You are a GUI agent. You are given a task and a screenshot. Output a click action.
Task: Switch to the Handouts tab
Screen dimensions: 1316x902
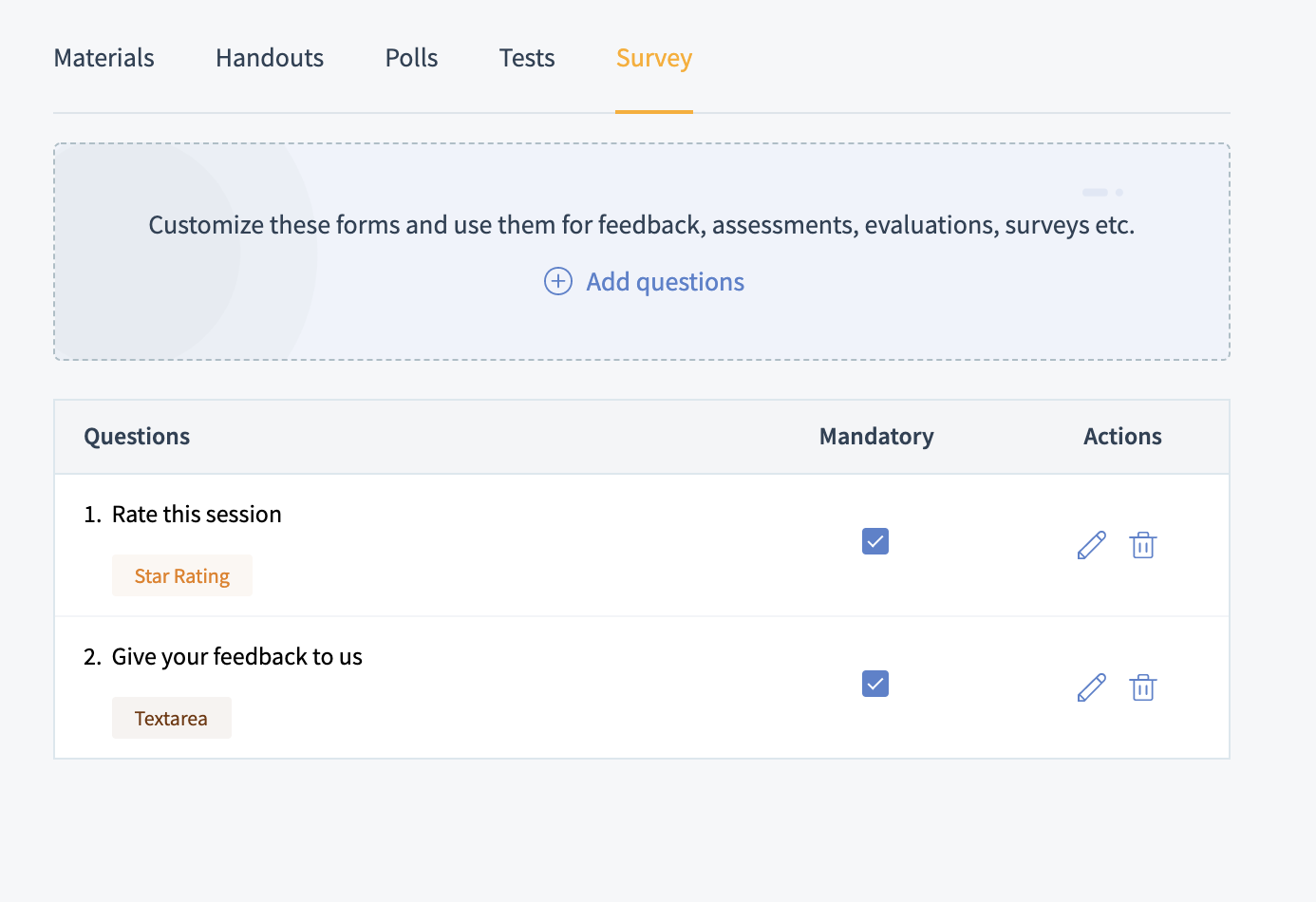(270, 58)
